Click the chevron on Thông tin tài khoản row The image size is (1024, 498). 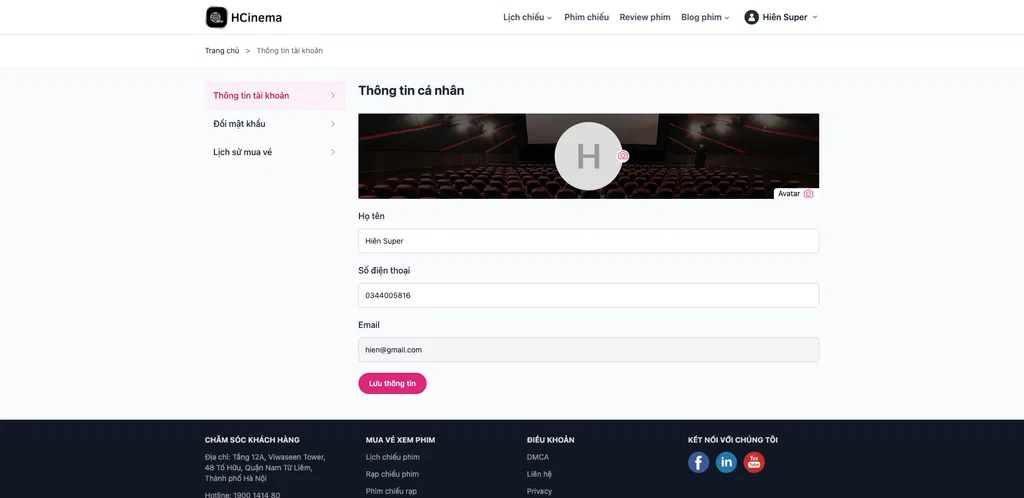pos(332,95)
